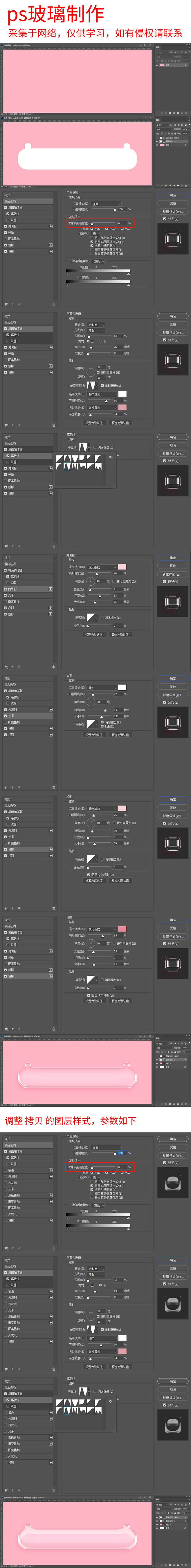Select 等高线 entry in Satin dialog's style list
191x1568 pixels.
tap(28, 698)
